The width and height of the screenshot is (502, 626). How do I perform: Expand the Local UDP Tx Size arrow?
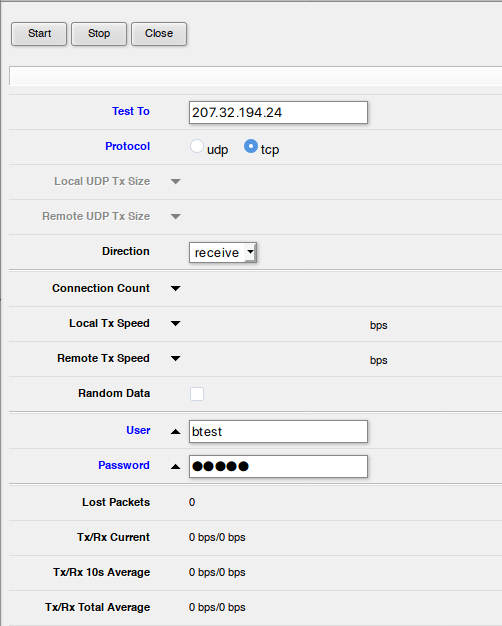pos(176,182)
